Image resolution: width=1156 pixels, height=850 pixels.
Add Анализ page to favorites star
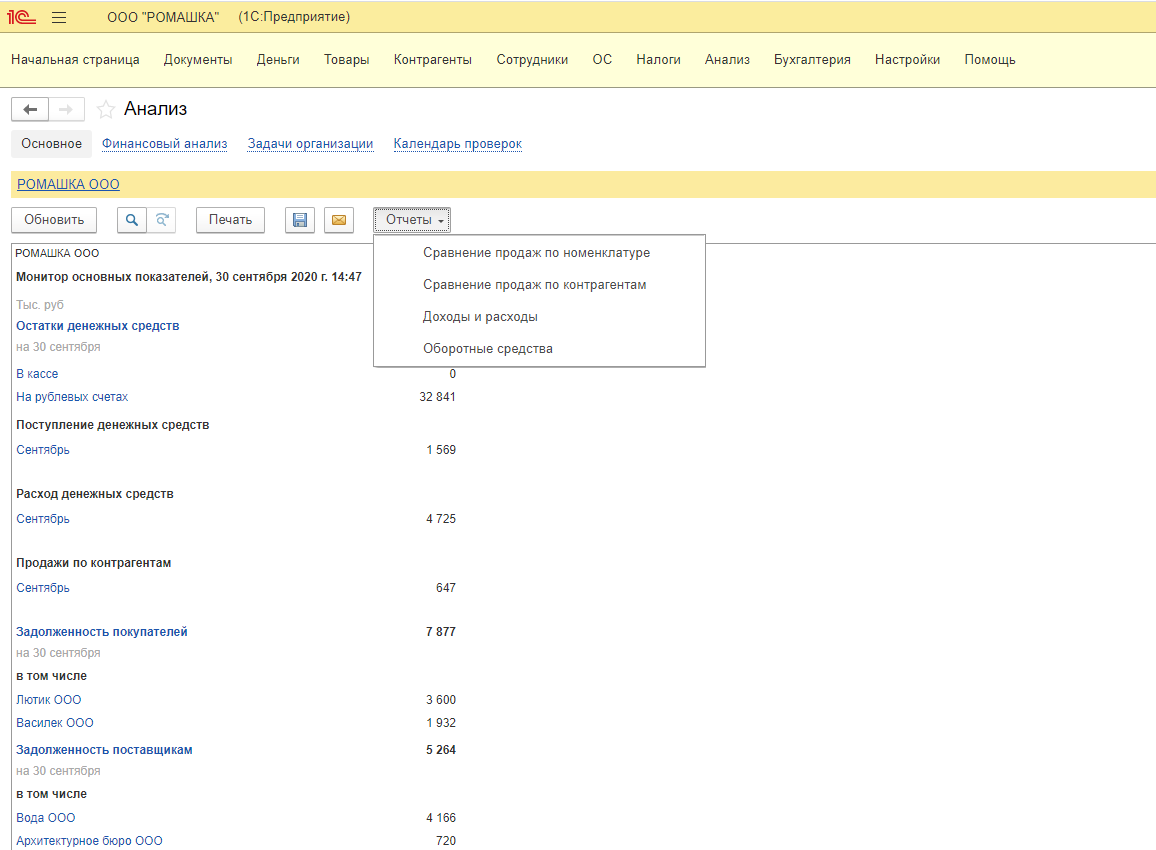[106, 110]
